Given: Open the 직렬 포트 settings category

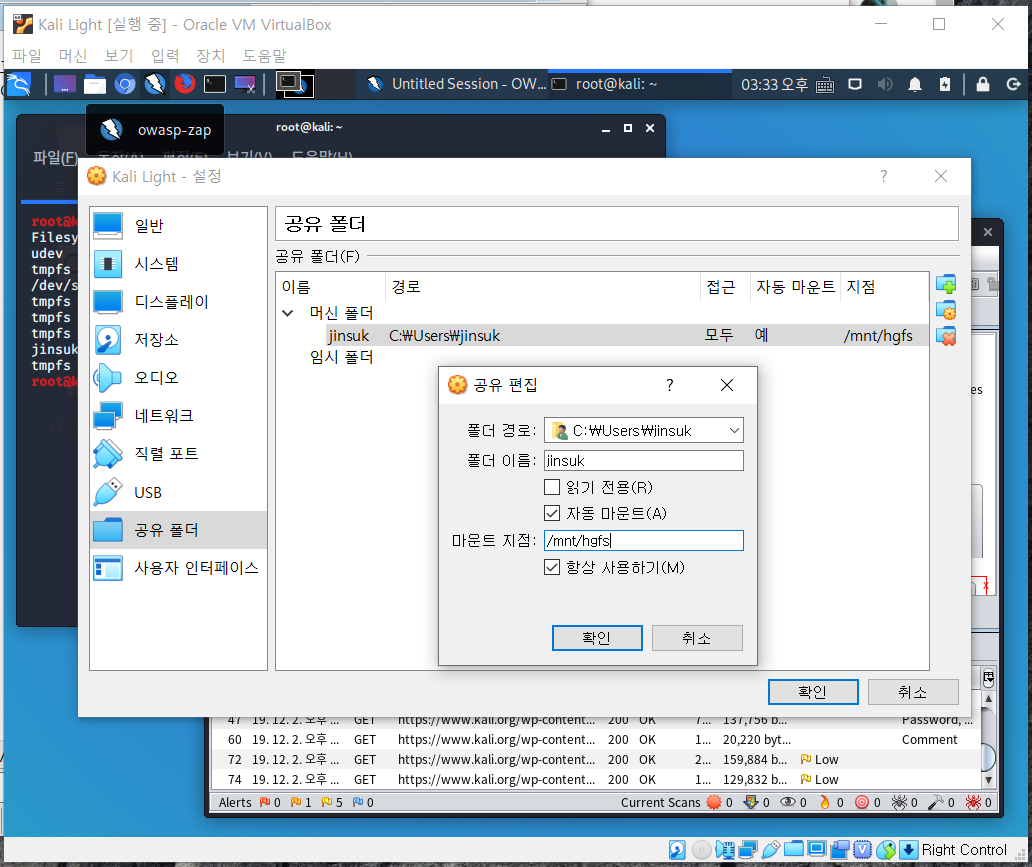Looking at the screenshot, I should 178,454.
